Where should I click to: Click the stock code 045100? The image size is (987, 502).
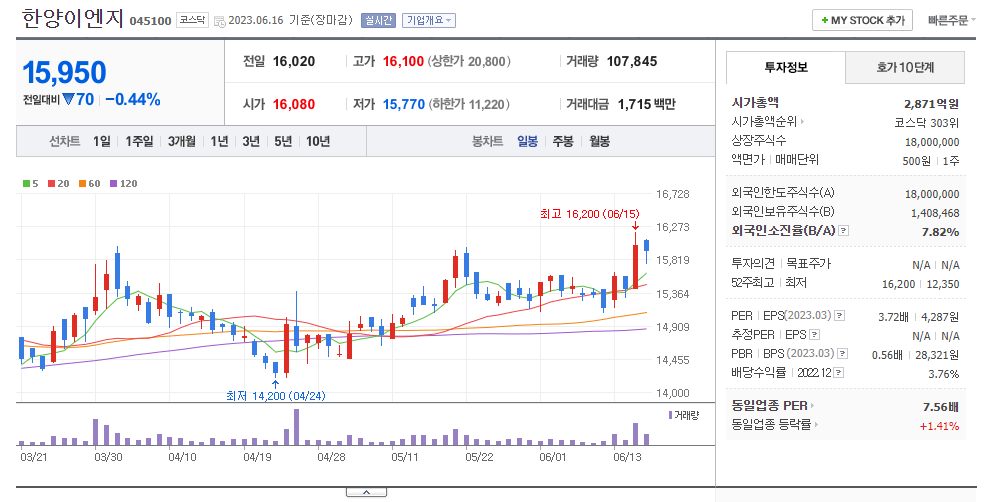pos(150,21)
